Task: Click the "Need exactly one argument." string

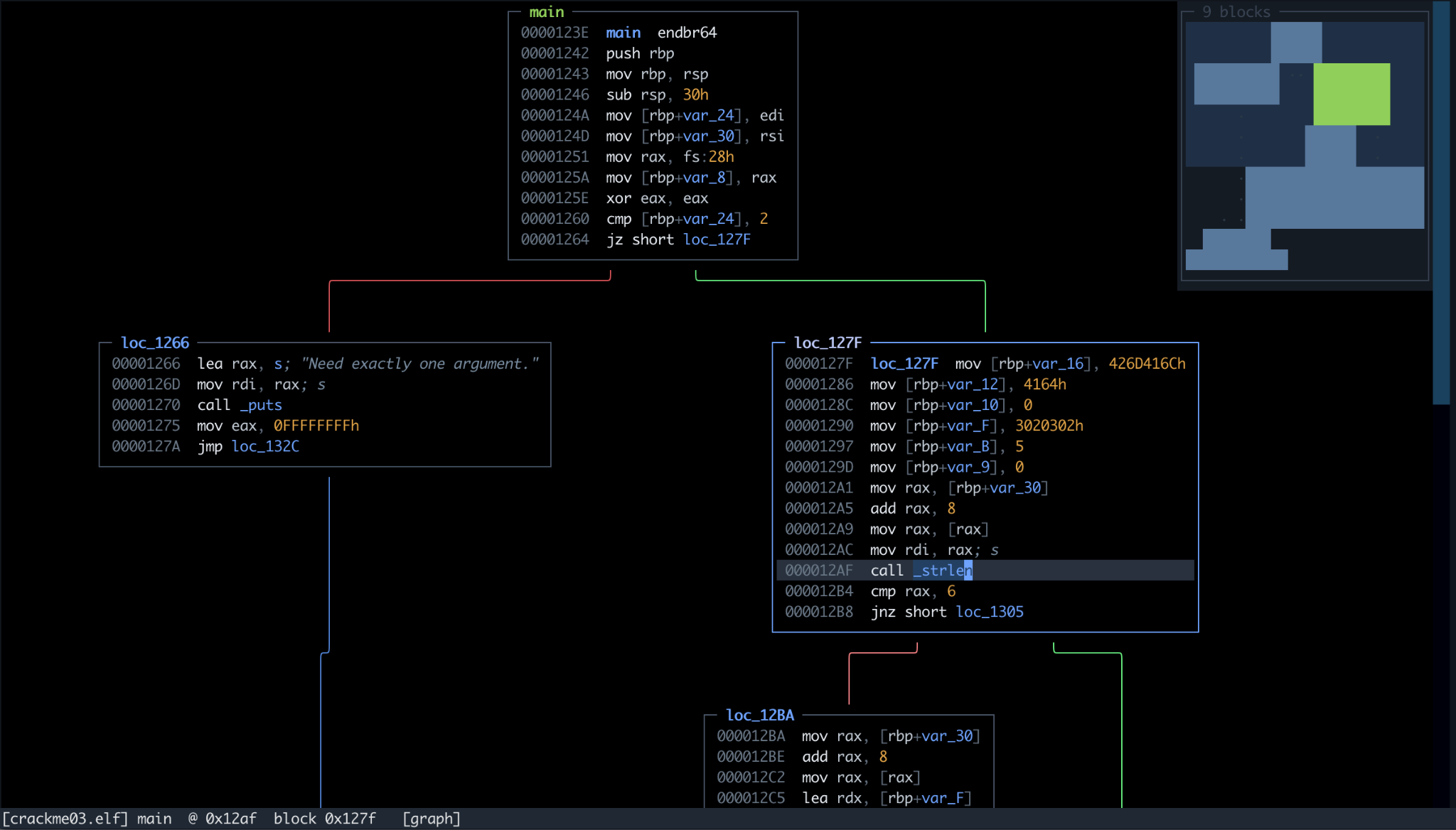Action: pyautogui.click(x=420, y=364)
